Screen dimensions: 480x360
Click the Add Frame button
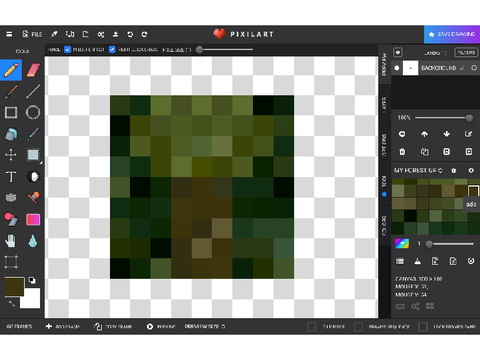(63, 327)
